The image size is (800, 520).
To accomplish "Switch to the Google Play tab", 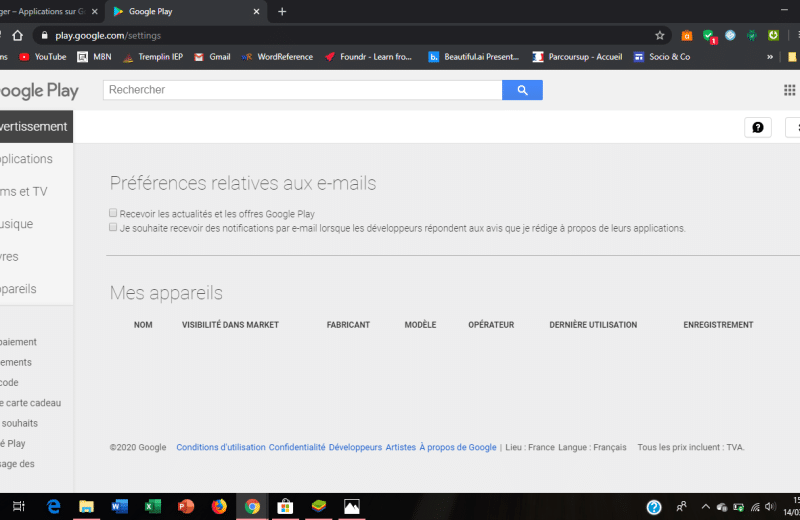I will [184, 11].
